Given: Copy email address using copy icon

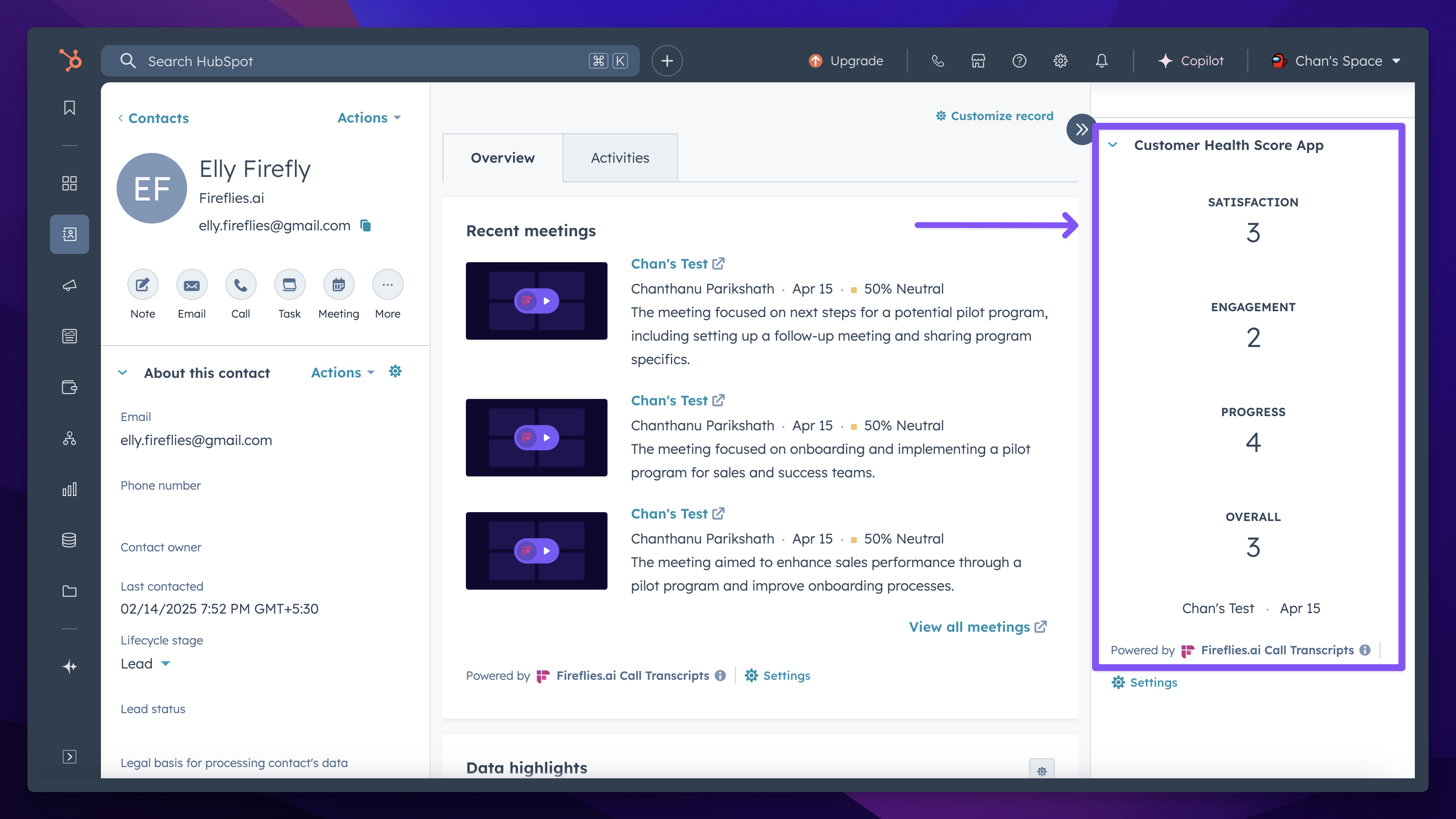Looking at the screenshot, I should (x=365, y=225).
